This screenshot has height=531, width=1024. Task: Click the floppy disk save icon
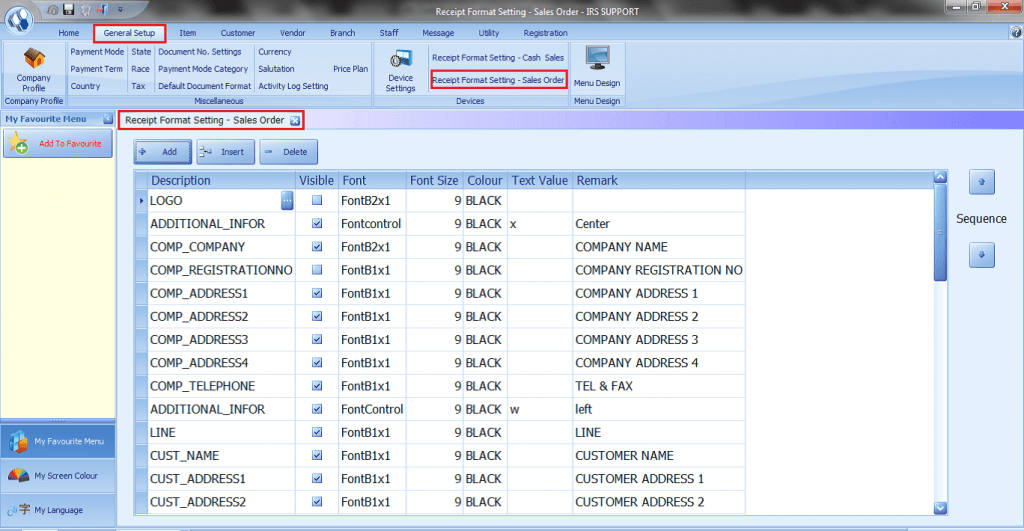69,10
